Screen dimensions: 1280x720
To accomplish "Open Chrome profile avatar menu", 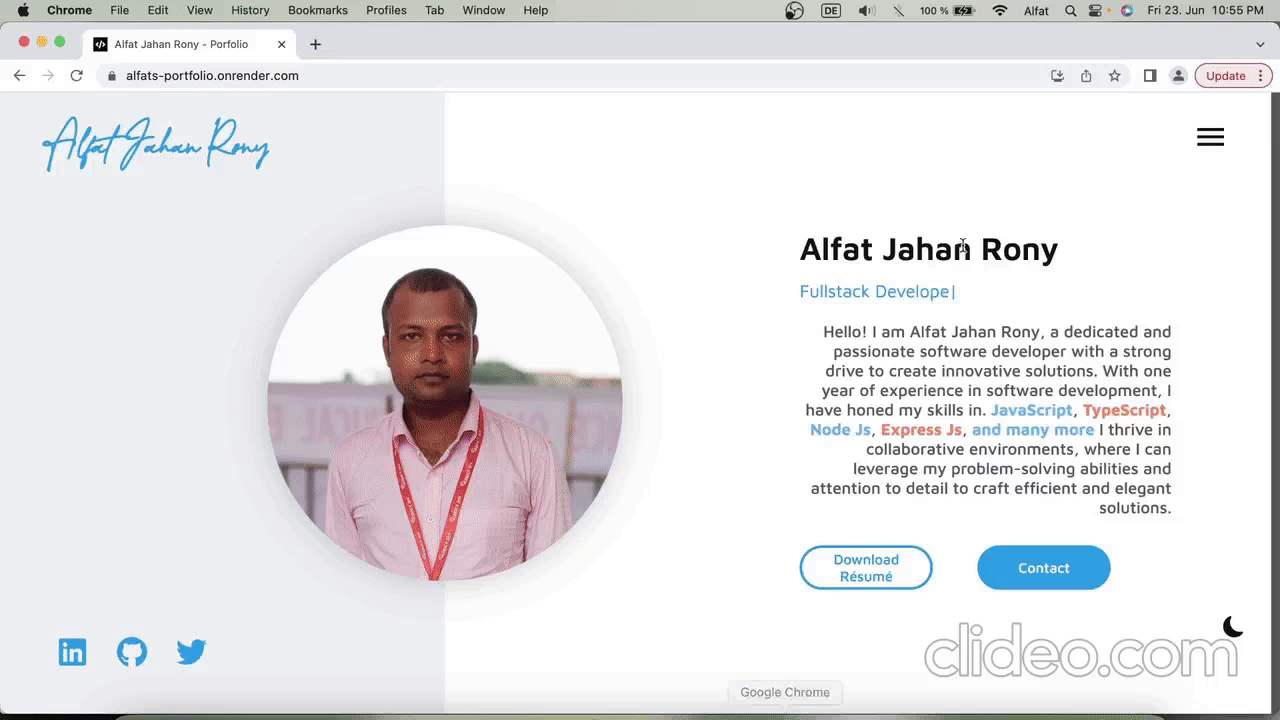I will pos(1178,76).
